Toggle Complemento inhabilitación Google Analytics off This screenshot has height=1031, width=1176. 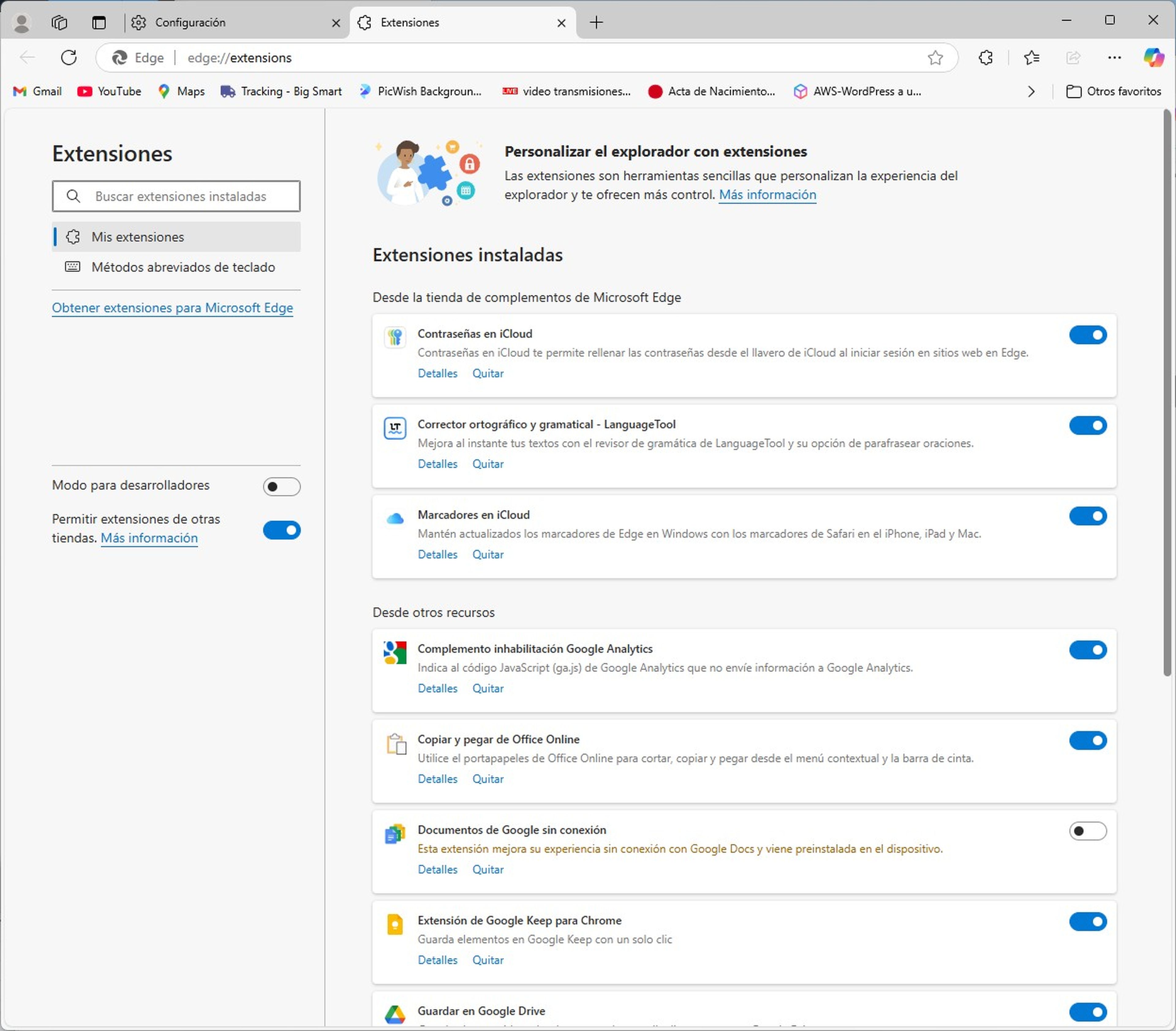[1087, 650]
